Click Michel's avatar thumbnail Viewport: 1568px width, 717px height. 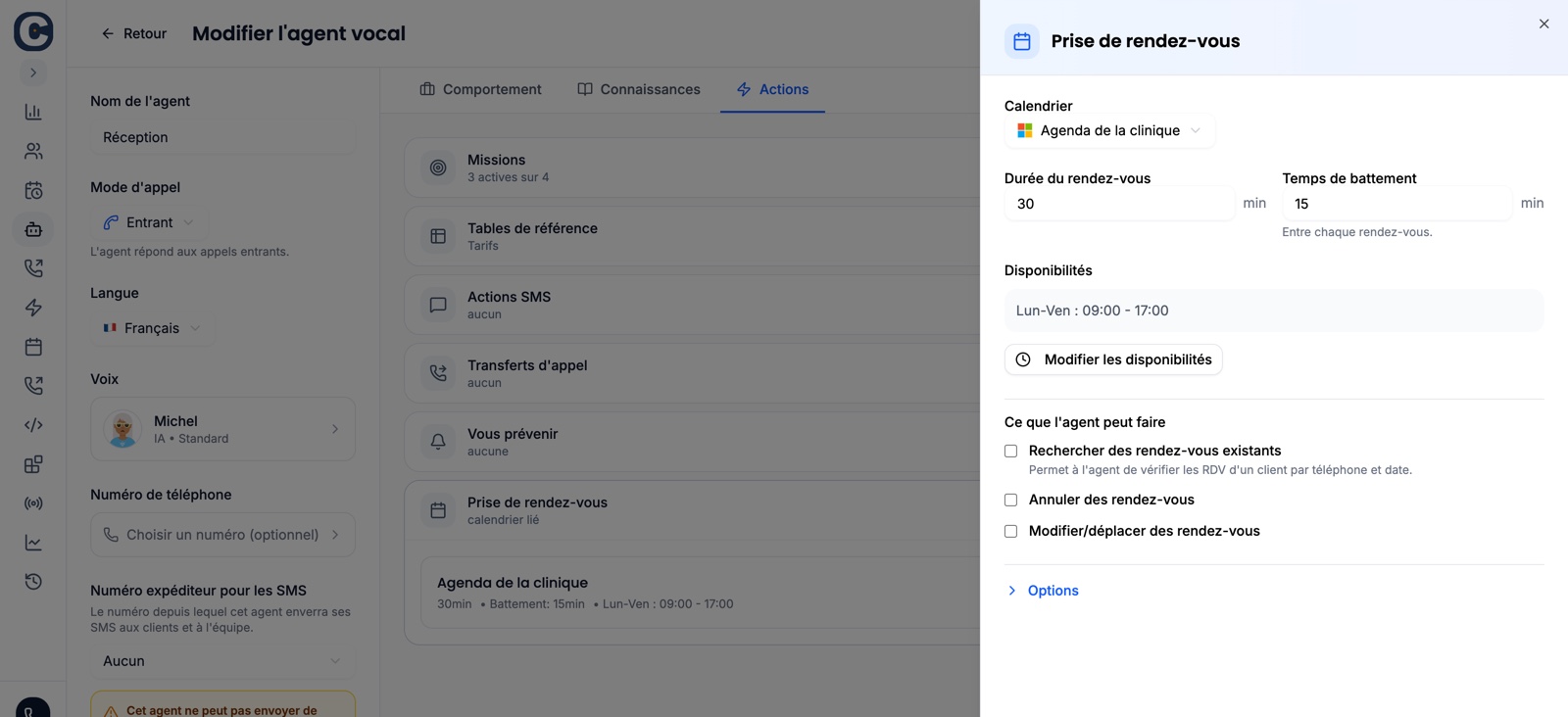pyautogui.click(x=122, y=429)
